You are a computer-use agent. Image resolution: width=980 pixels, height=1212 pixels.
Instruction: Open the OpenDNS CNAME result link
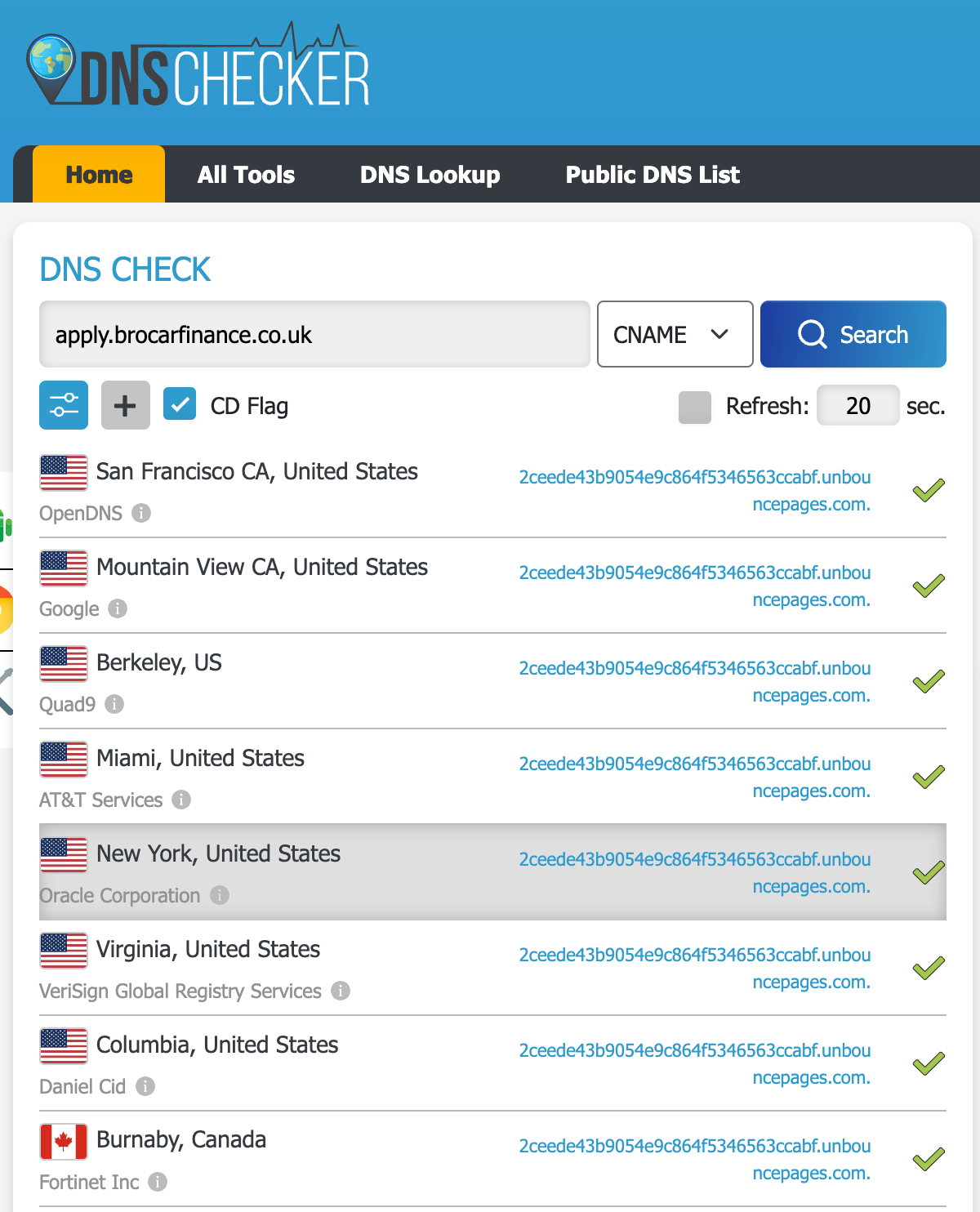[695, 491]
